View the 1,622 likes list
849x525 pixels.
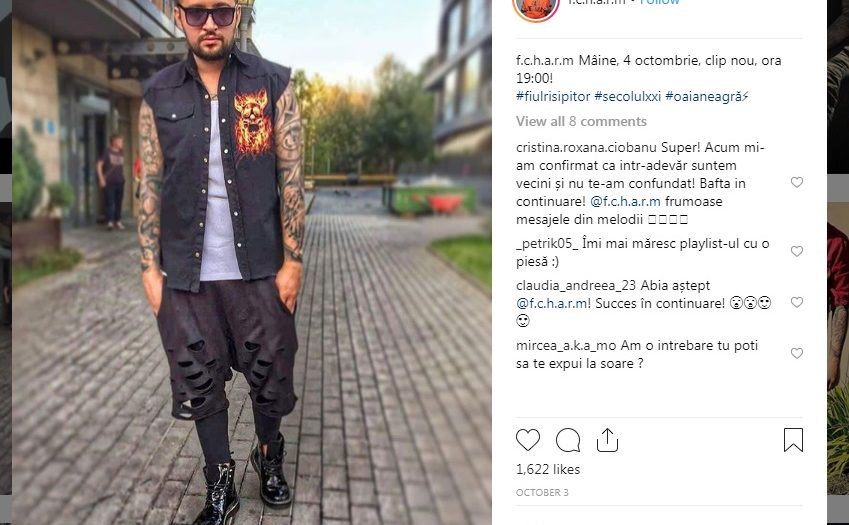coord(548,469)
